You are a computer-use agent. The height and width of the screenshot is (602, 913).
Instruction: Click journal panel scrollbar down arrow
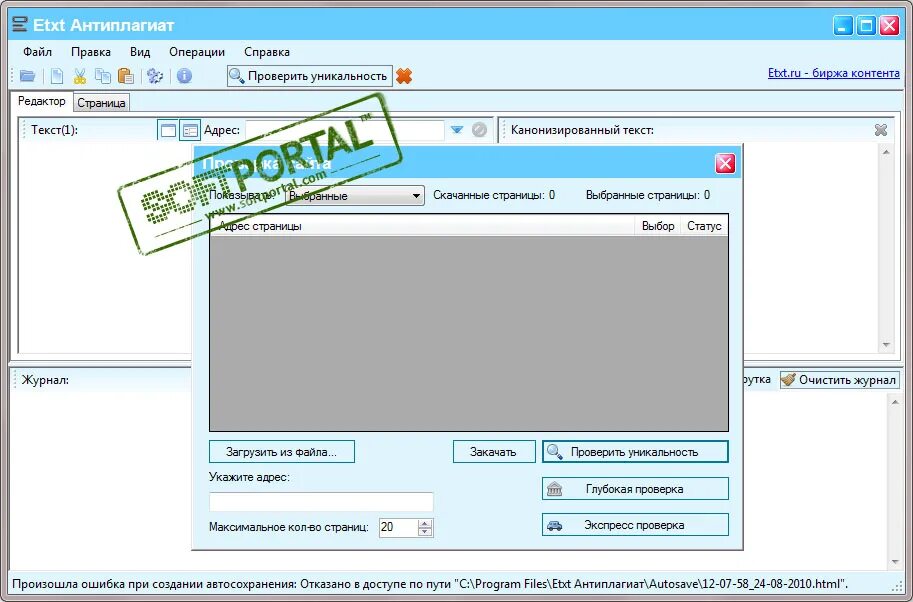point(896,562)
